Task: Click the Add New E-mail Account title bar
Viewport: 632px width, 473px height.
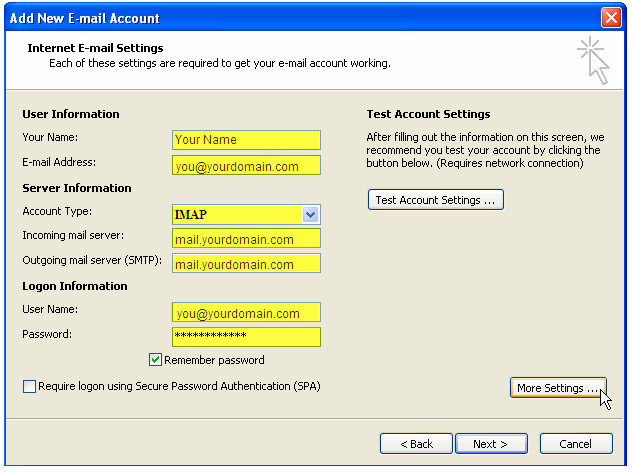Action: point(300,18)
